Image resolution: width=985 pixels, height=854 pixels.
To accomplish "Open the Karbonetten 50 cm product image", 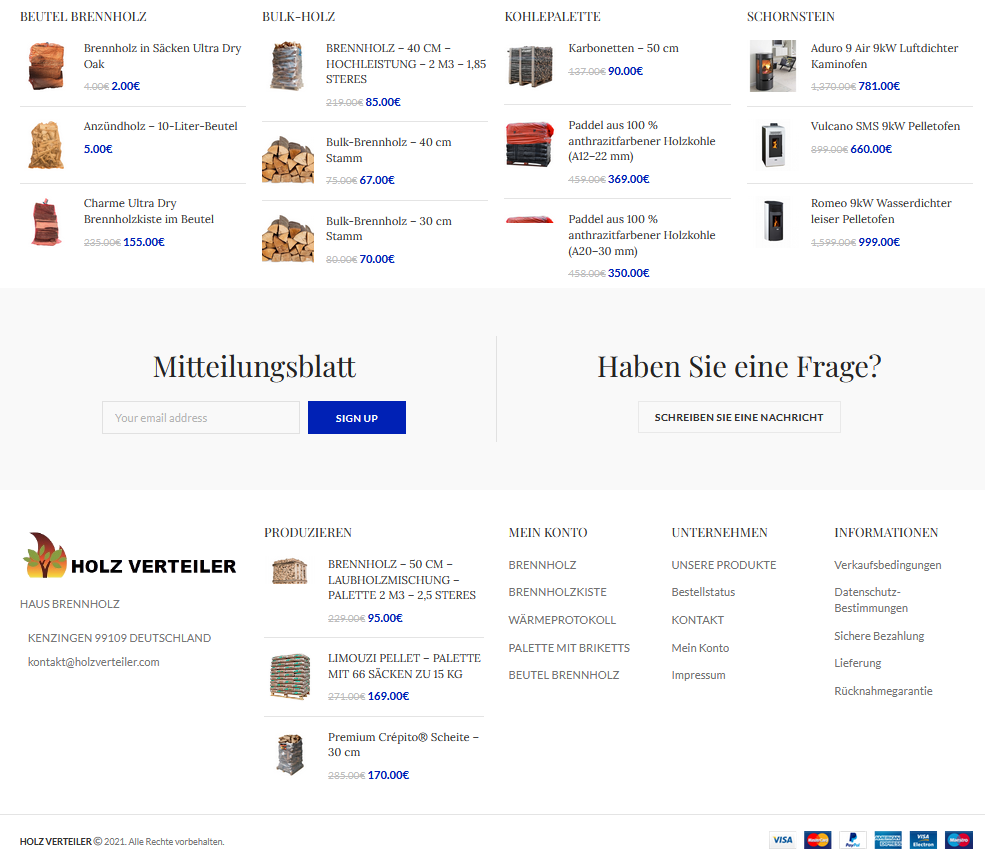I will click(x=530, y=66).
